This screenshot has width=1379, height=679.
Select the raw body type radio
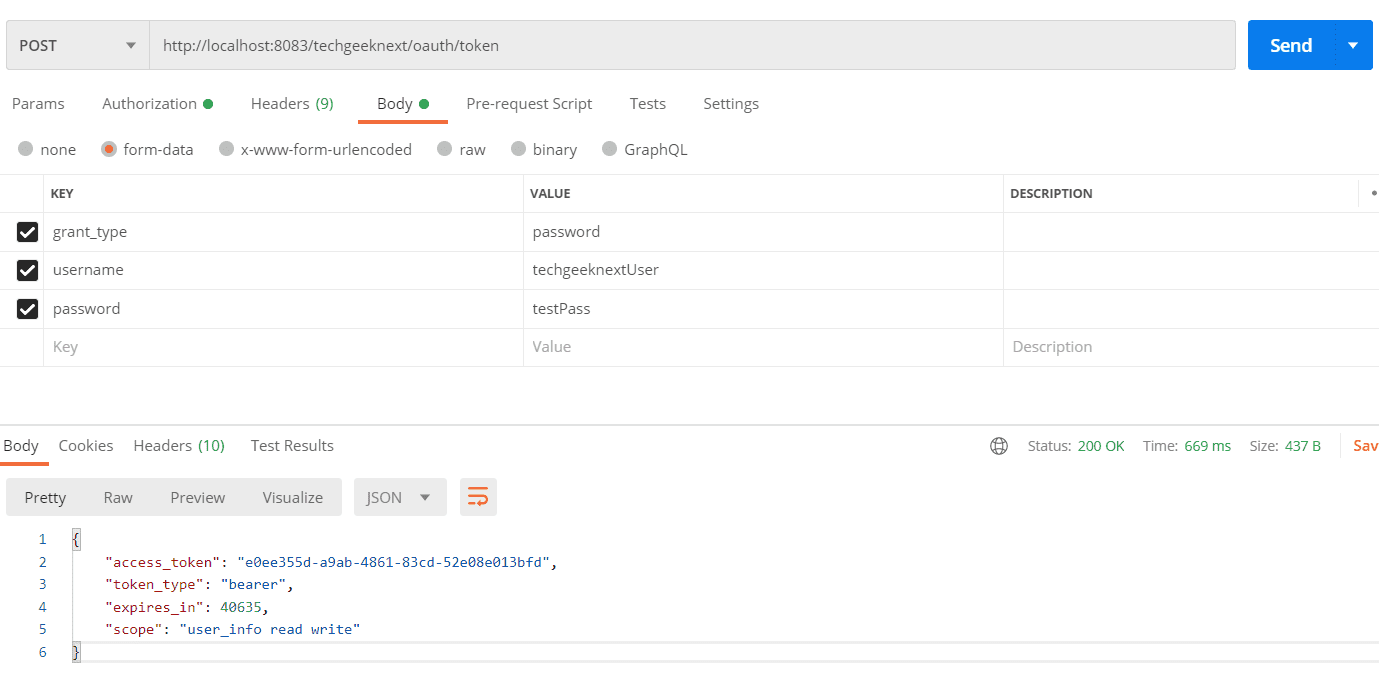[445, 149]
